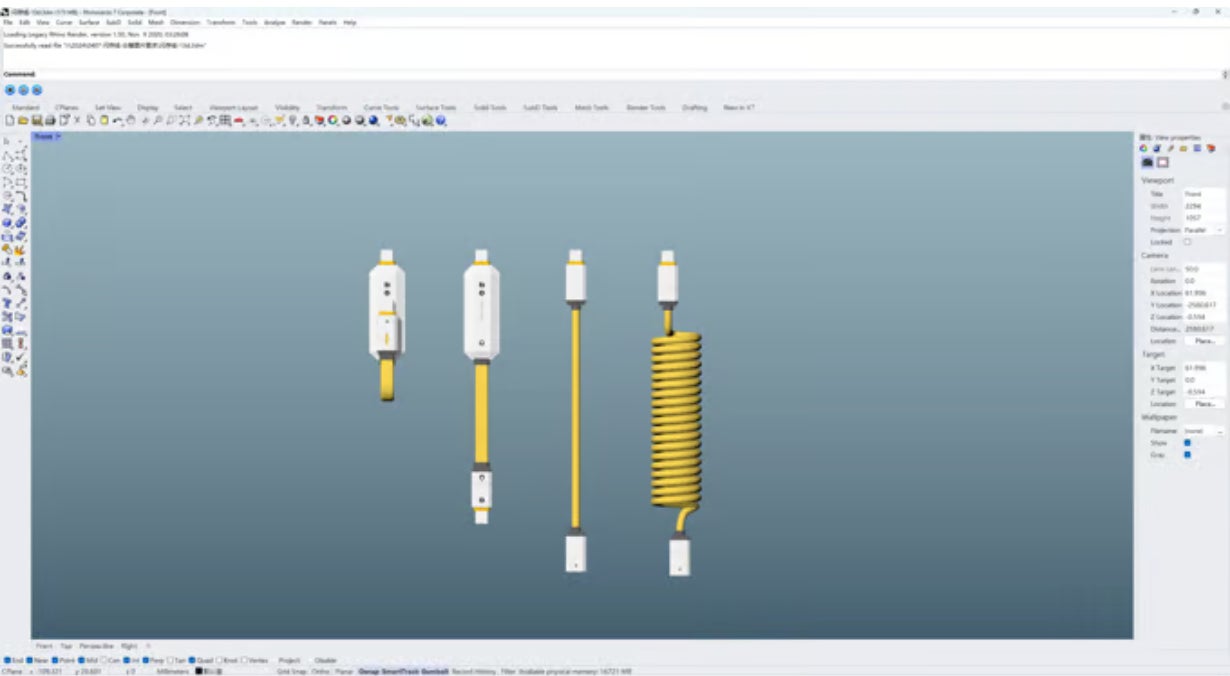Toggle the wallpaper Gray checkbox
This screenshot has height=676, width=1230.
pyautogui.click(x=1188, y=454)
